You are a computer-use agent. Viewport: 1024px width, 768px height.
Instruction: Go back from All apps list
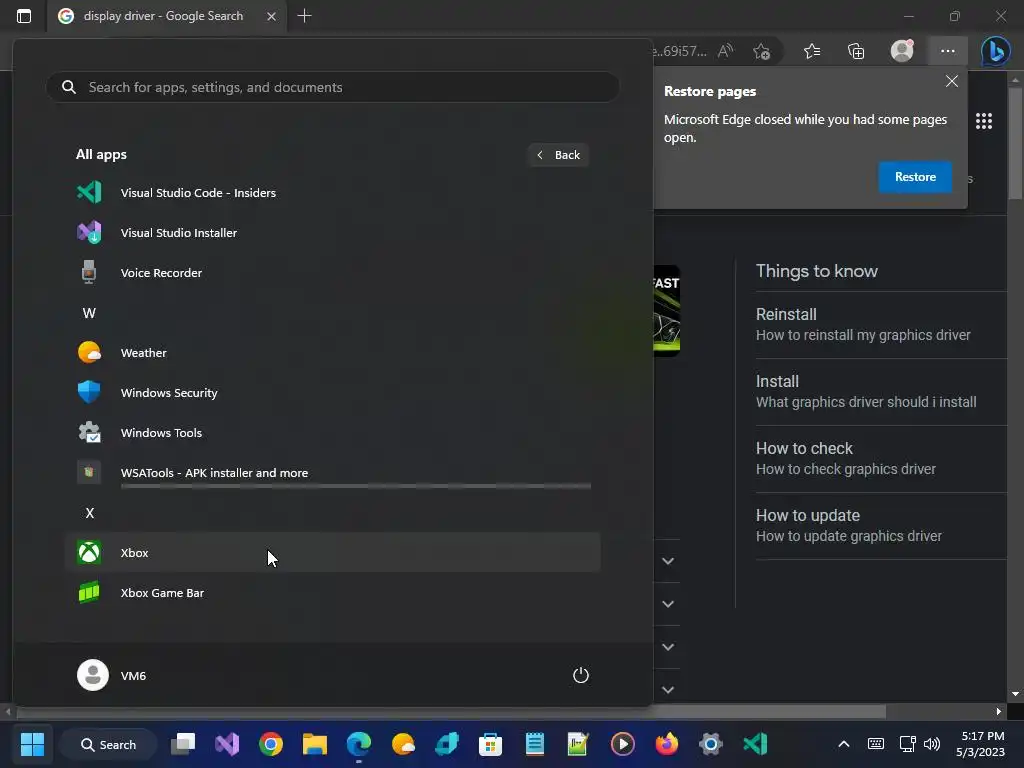point(558,155)
